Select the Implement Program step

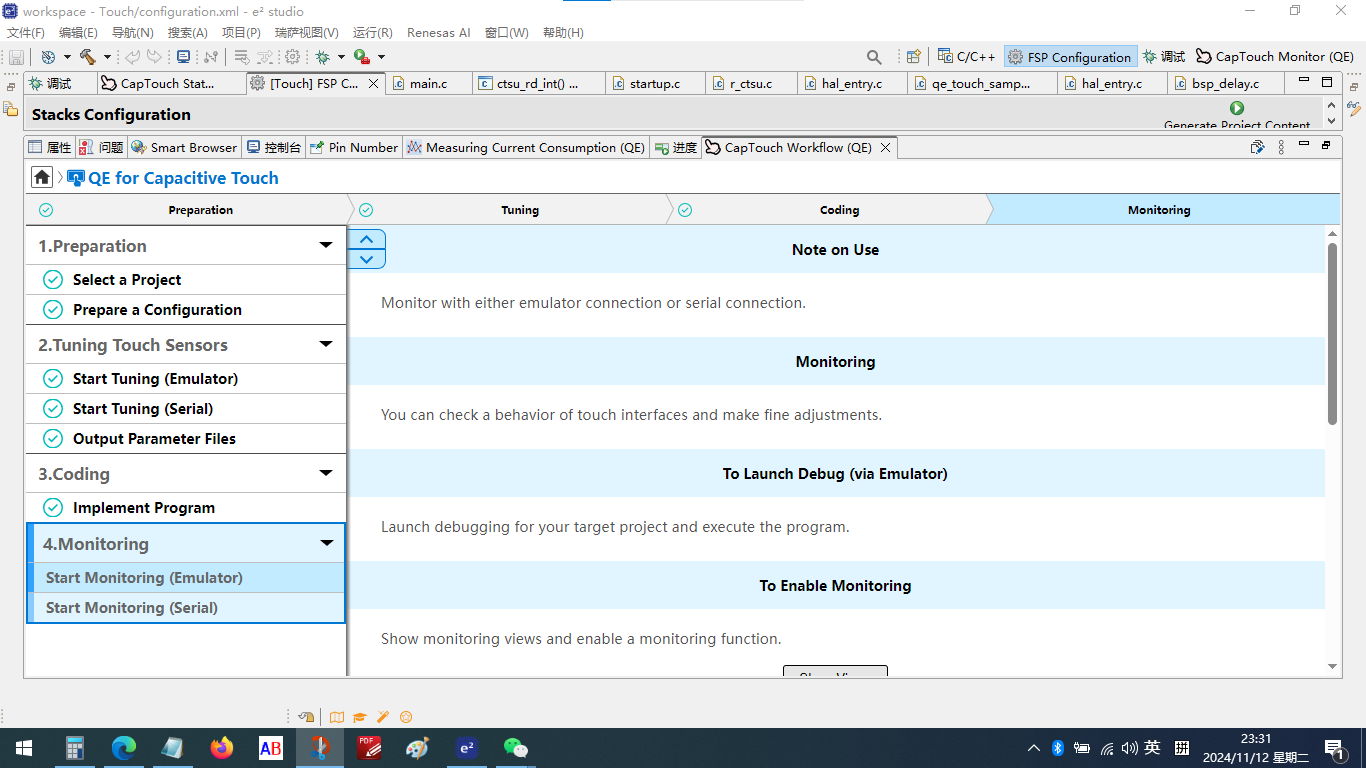tap(186, 508)
